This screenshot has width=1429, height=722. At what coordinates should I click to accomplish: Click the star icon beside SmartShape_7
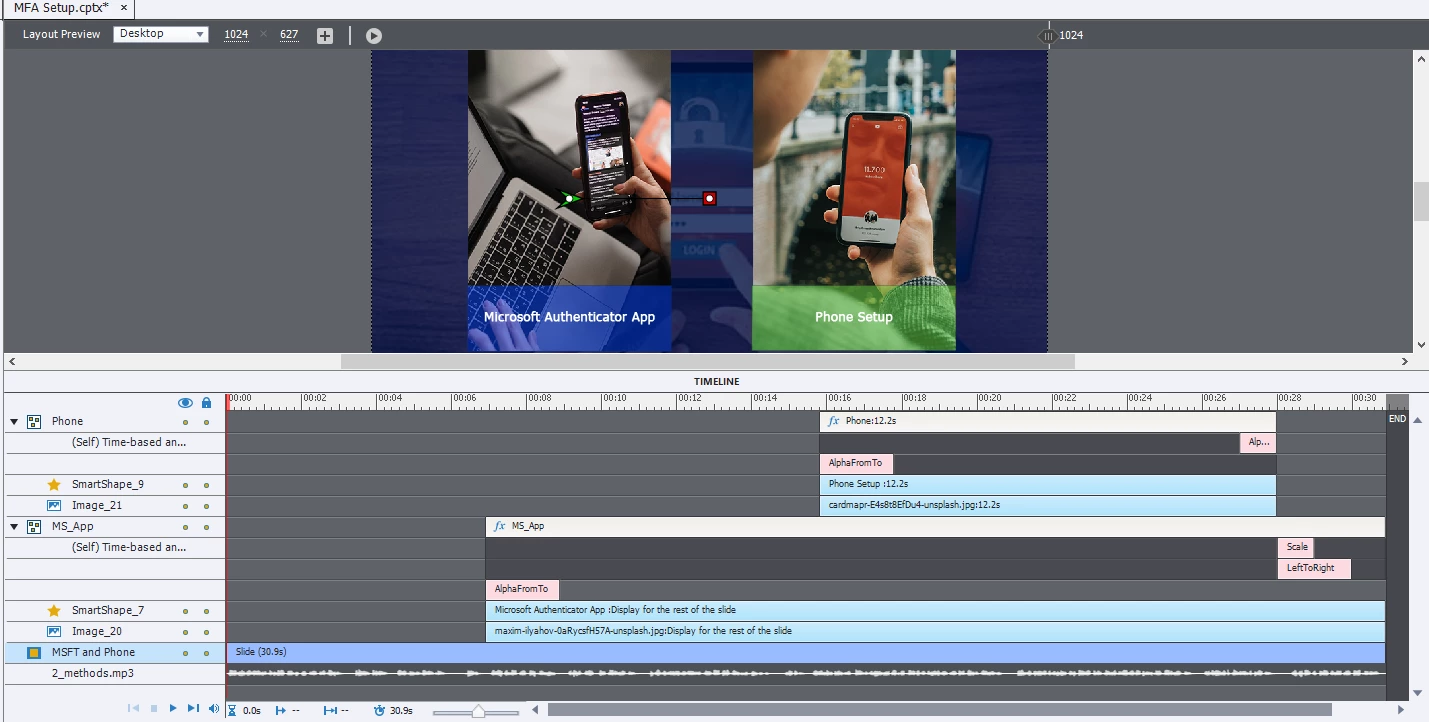pos(54,610)
